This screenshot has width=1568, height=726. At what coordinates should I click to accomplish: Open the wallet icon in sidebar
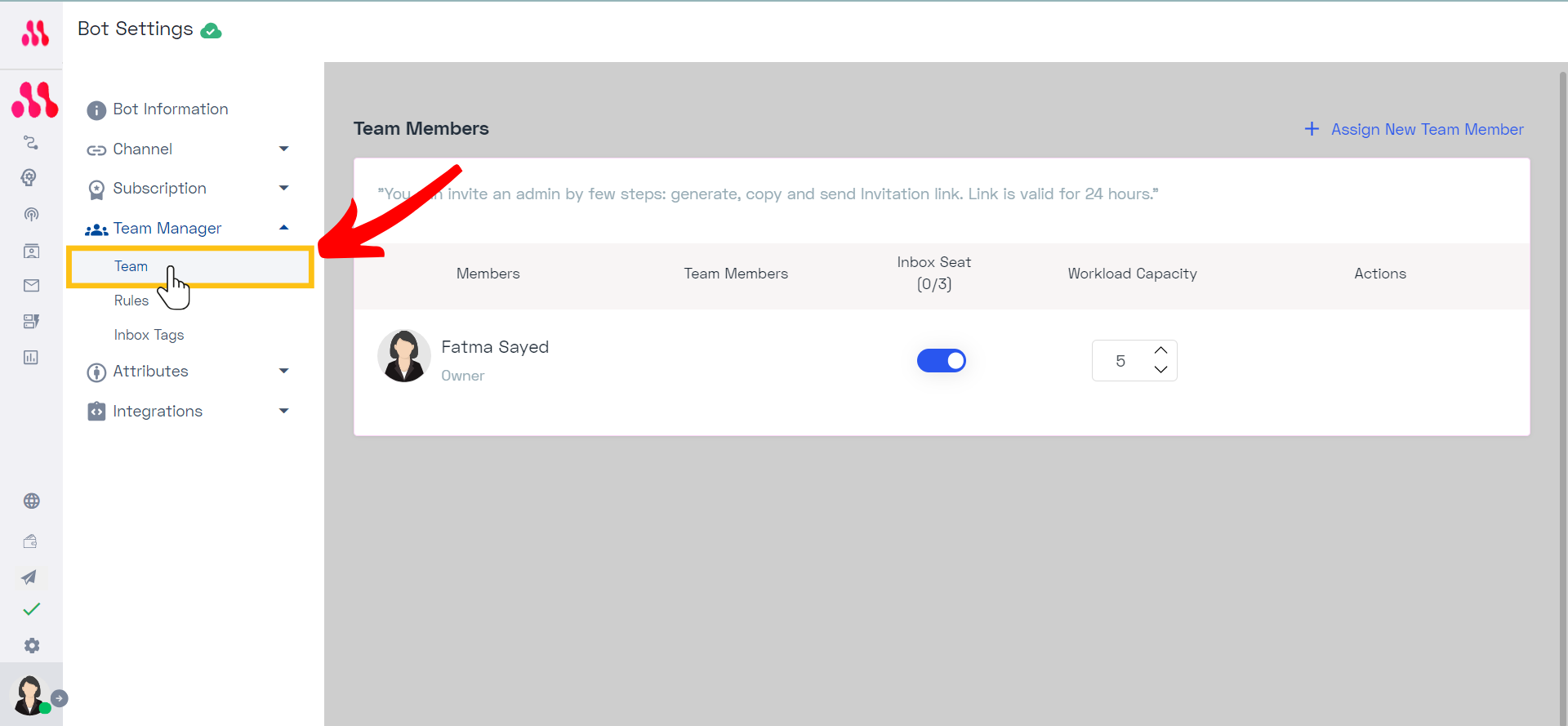[x=31, y=541]
